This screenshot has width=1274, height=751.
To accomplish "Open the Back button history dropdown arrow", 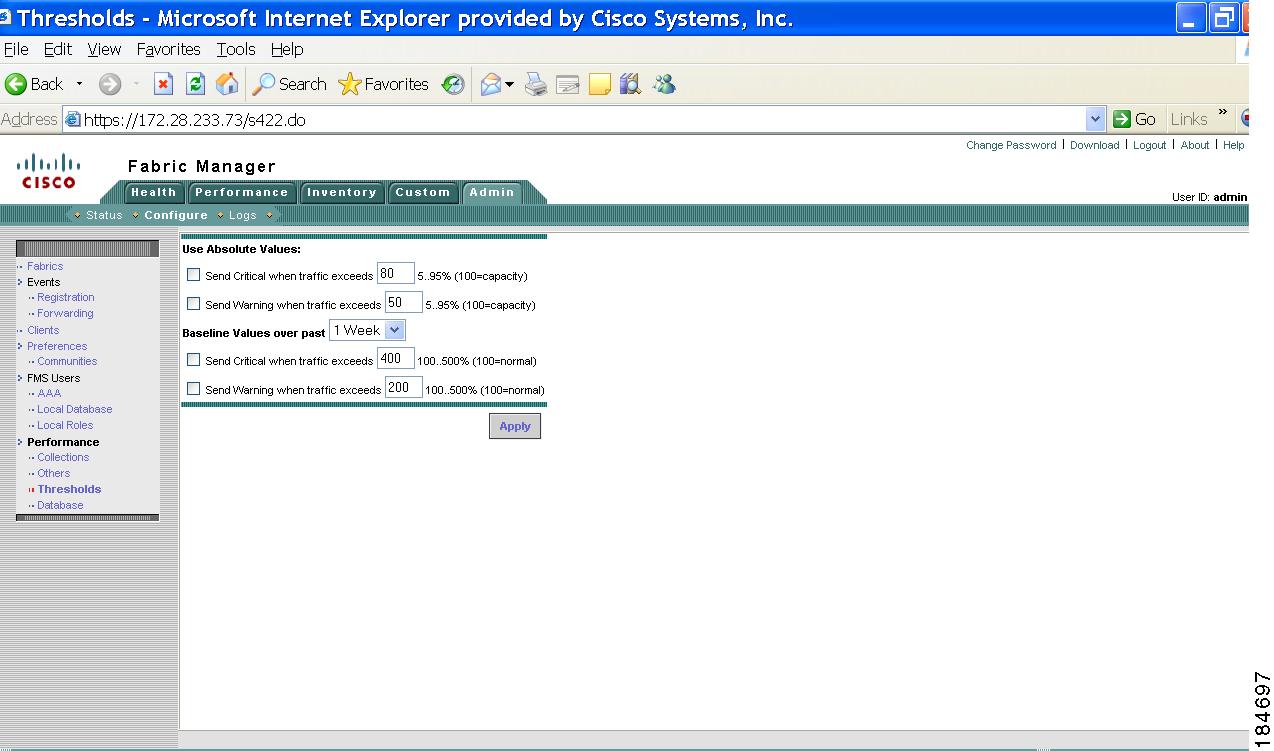I will click(x=80, y=85).
